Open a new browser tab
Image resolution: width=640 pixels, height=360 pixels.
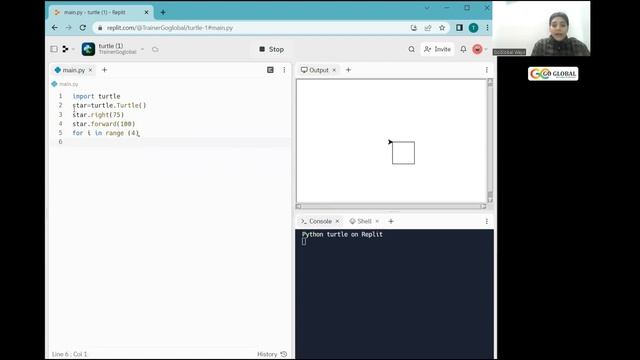pyautogui.click(x=163, y=12)
